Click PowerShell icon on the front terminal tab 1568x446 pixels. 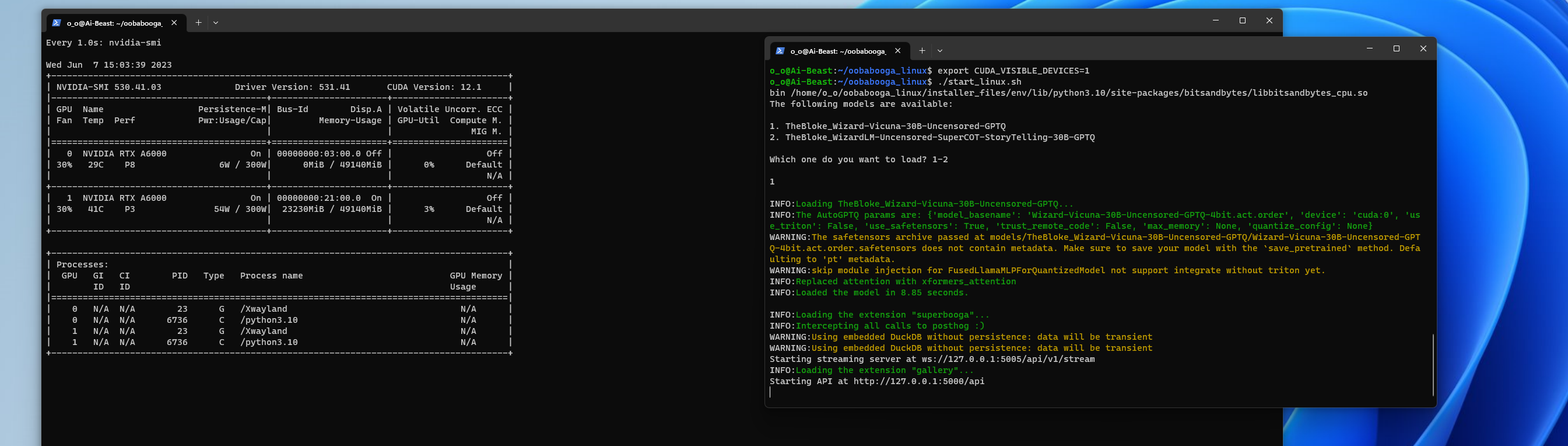(x=780, y=51)
